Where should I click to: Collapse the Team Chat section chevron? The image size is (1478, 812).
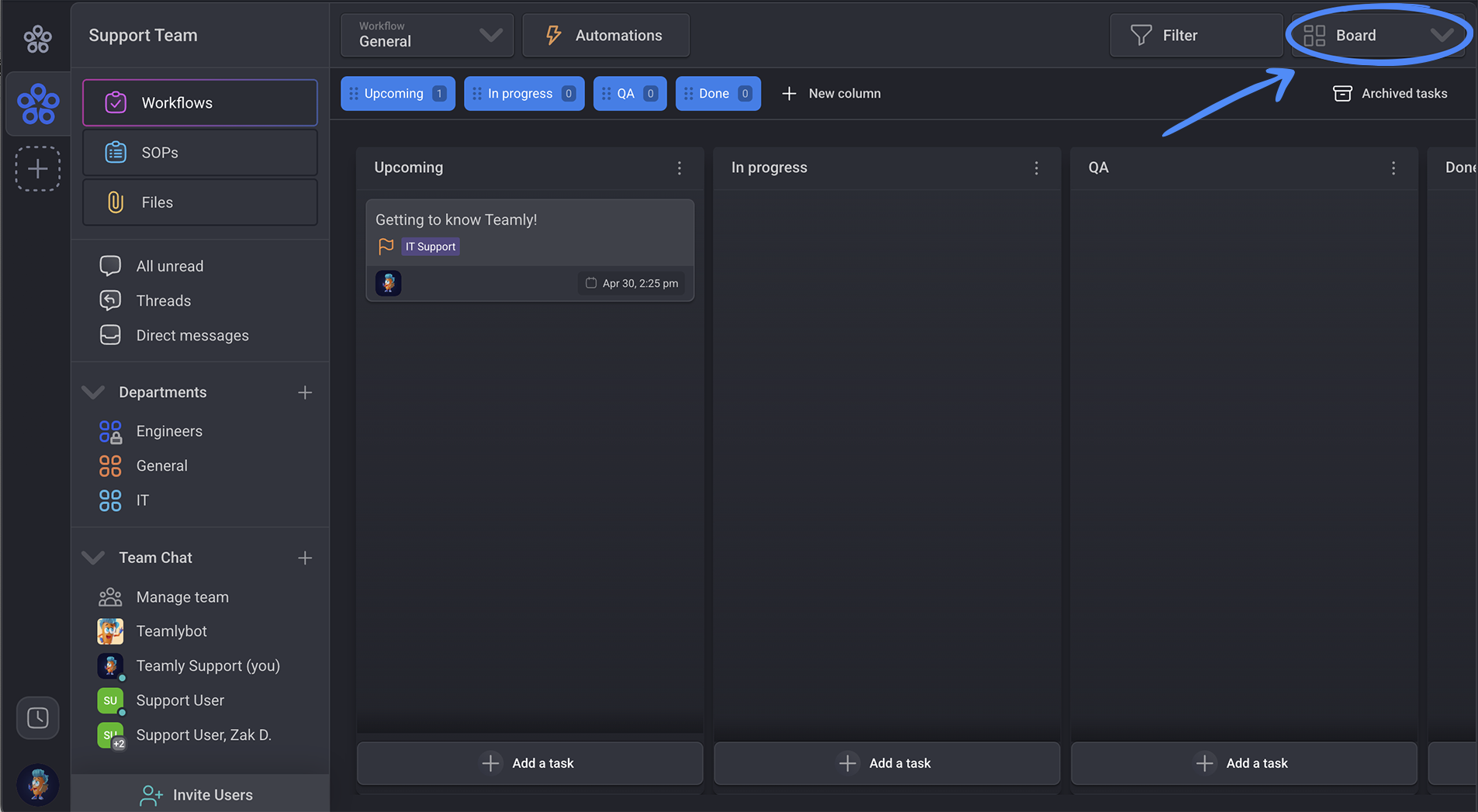93,558
